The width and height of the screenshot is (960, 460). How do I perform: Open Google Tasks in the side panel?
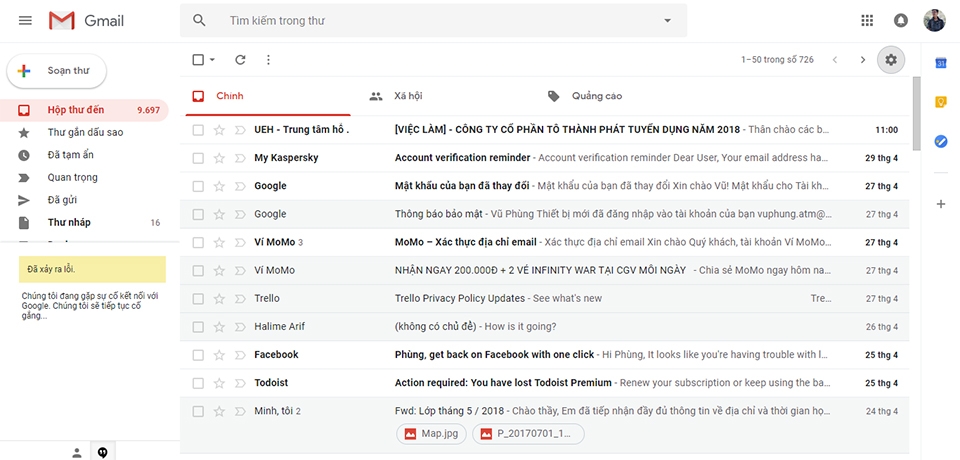(941, 141)
